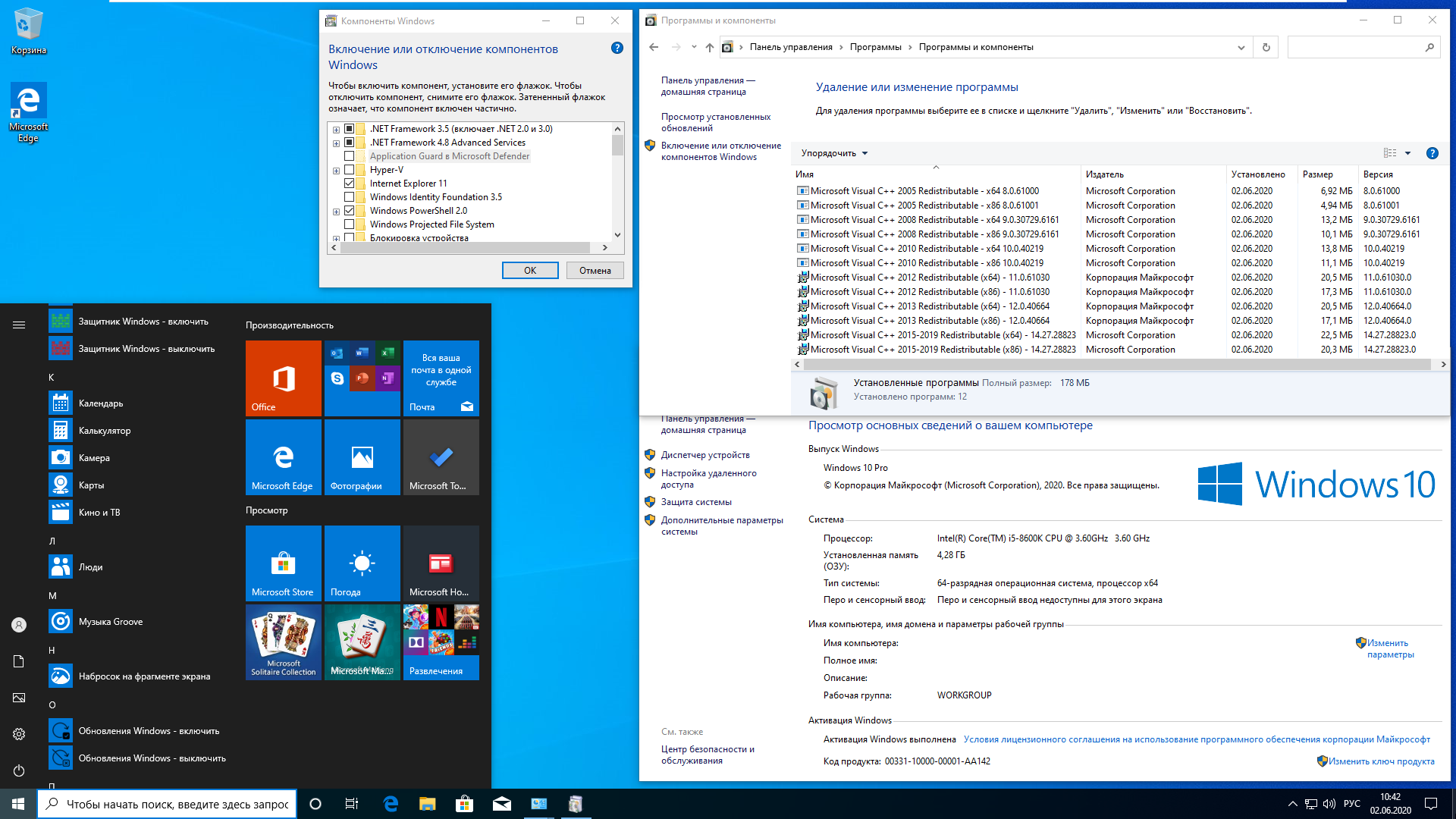Sort by the Размер column header
This screenshot has width=1456, height=819.
(x=1328, y=174)
